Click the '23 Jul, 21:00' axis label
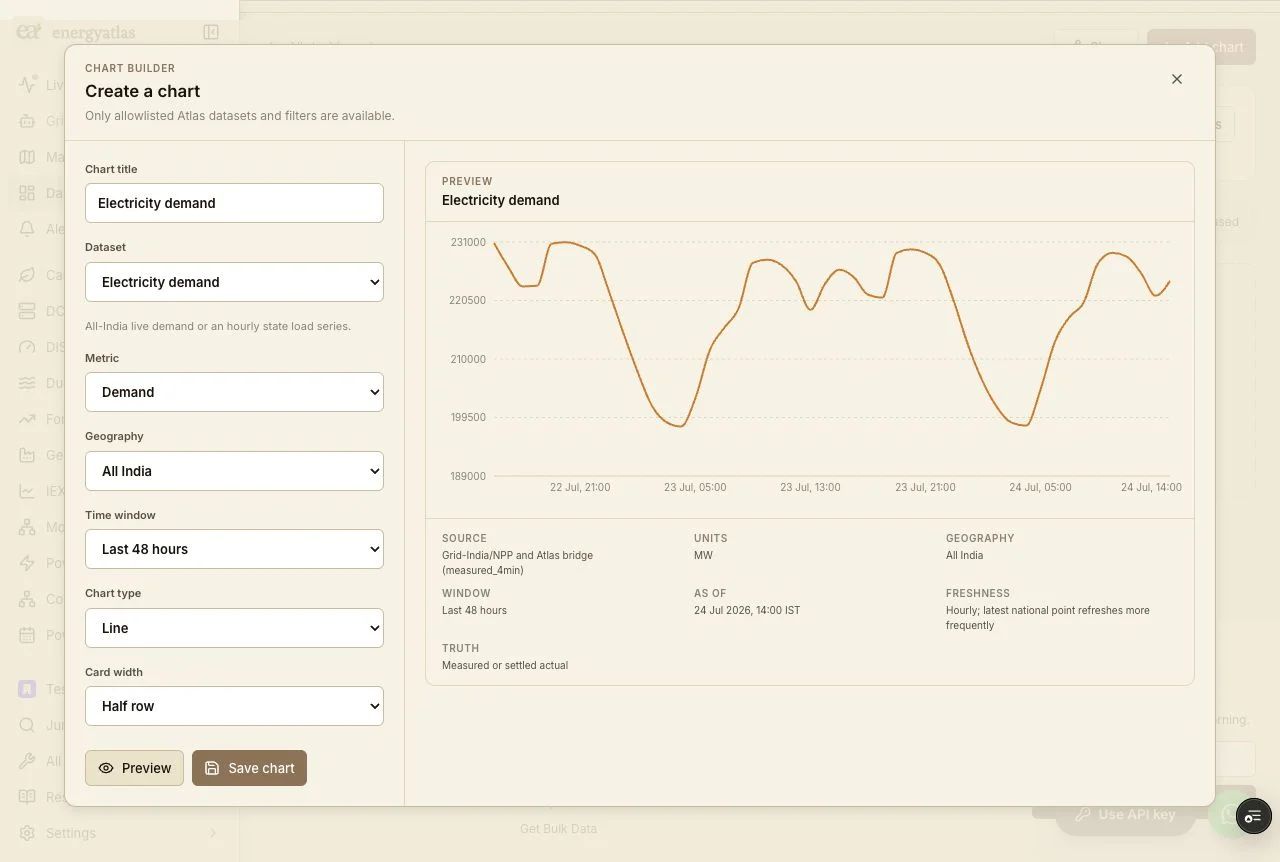The width and height of the screenshot is (1280, 862). point(925,487)
